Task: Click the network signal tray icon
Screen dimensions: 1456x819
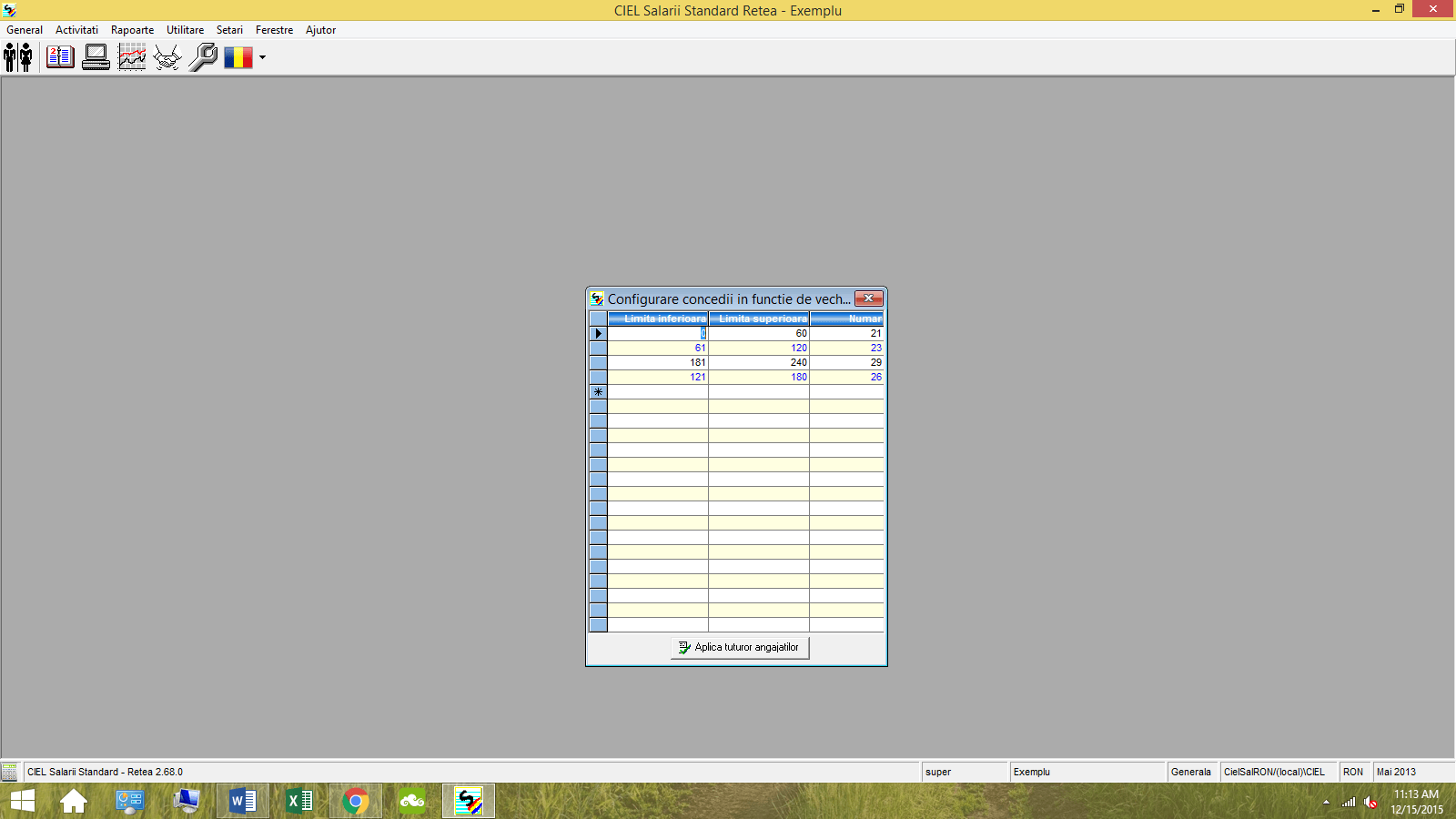Action: pyautogui.click(x=1349, y=802)
